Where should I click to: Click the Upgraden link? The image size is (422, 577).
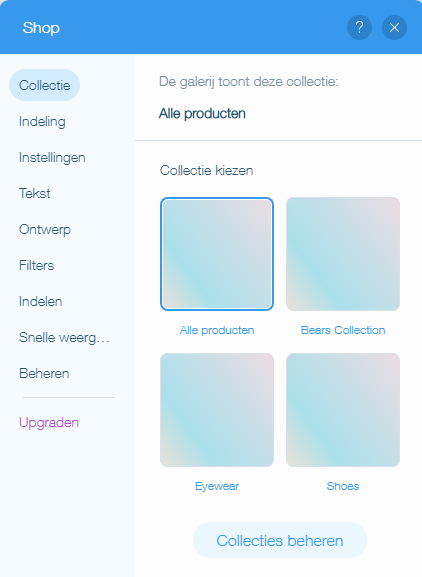click(49, 422)
